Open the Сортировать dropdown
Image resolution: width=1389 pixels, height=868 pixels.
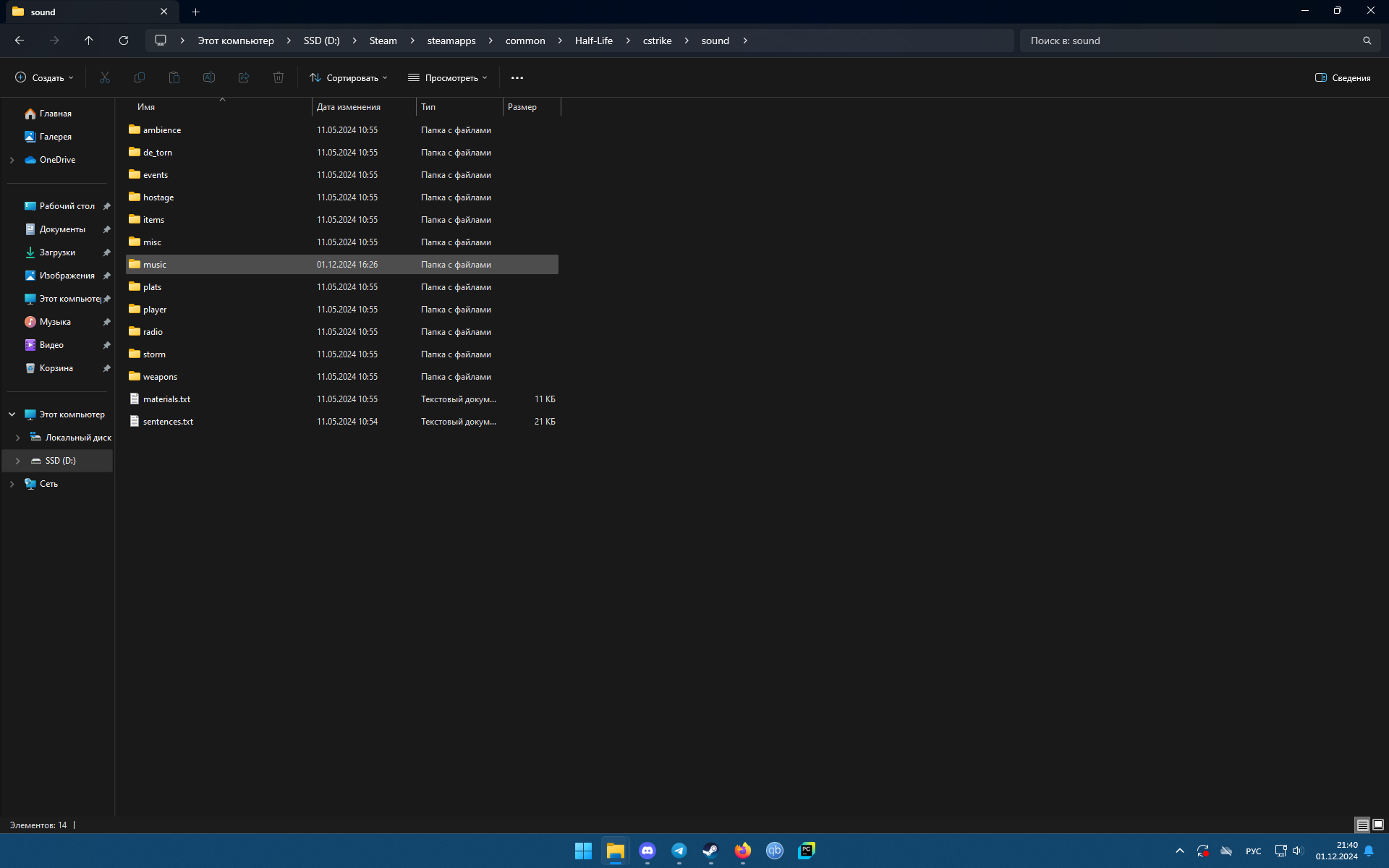(x=349, y=77)
